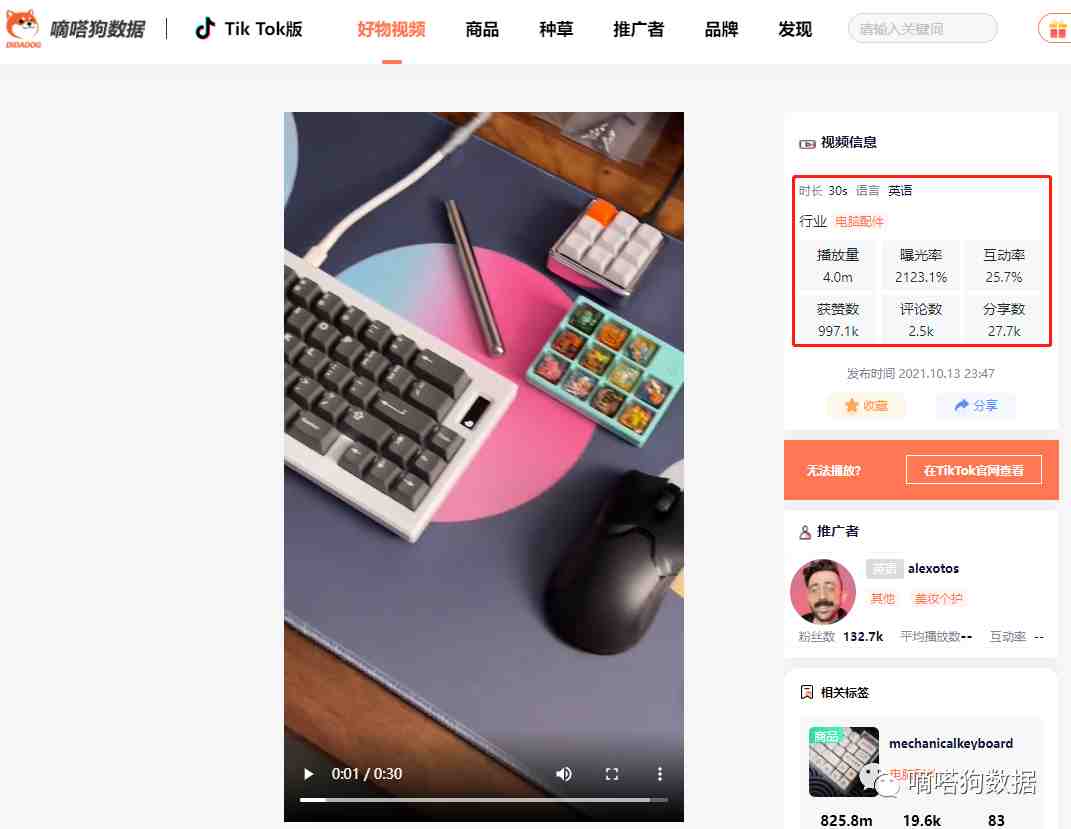Click the TikTok logo icon
Screen dimensions: 1071x829
point(204,29)
